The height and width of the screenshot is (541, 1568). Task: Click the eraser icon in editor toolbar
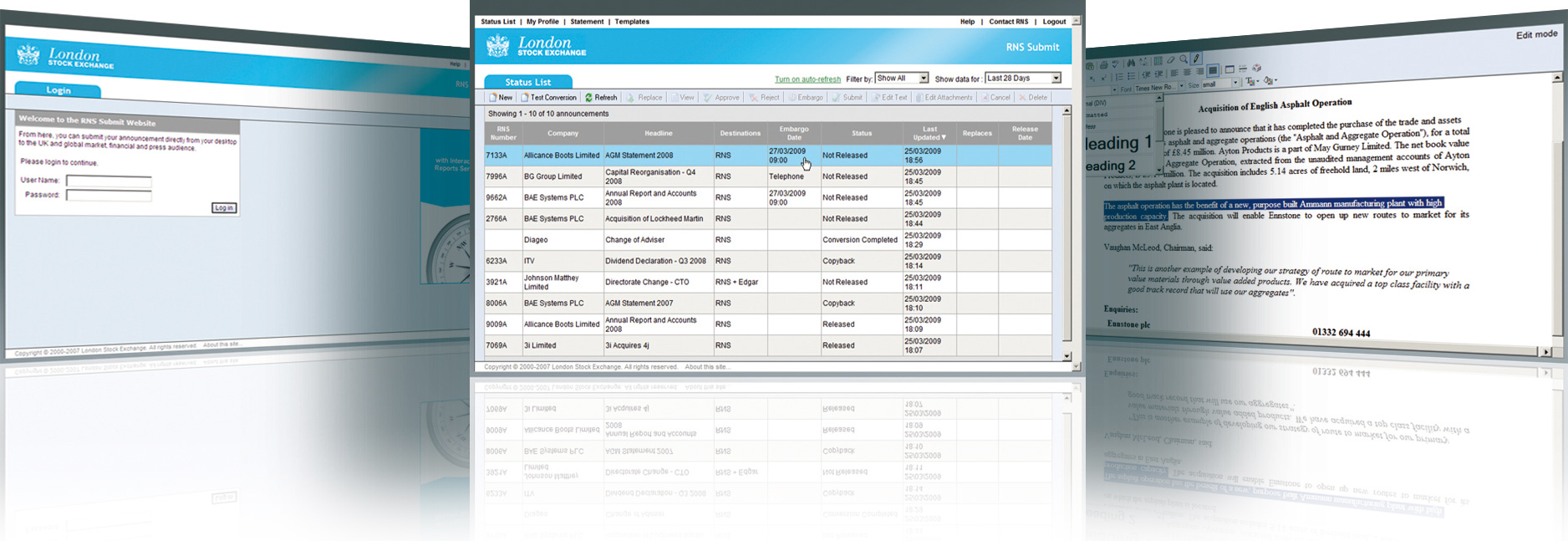[x=1170, y=60]
